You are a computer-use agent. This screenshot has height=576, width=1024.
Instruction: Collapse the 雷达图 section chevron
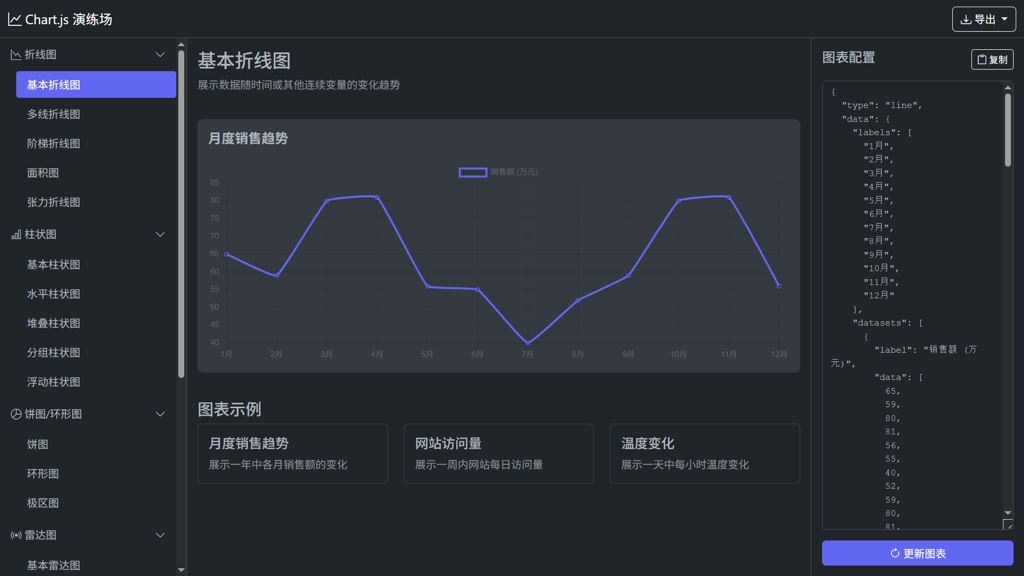160,535
